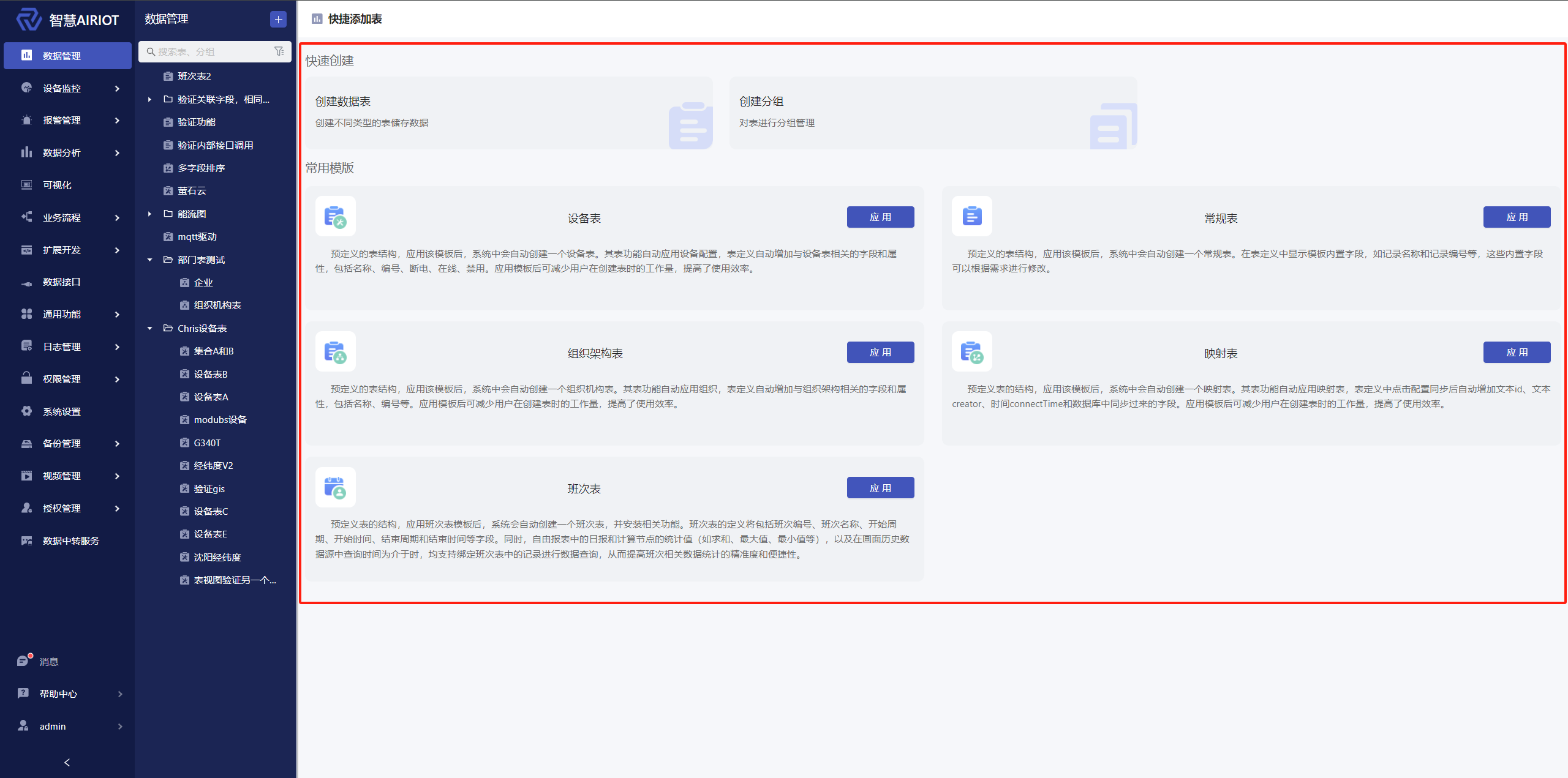Open 可视化 menu item
The width and height of the screenshot is (1568, 778).
coord(67,185)
